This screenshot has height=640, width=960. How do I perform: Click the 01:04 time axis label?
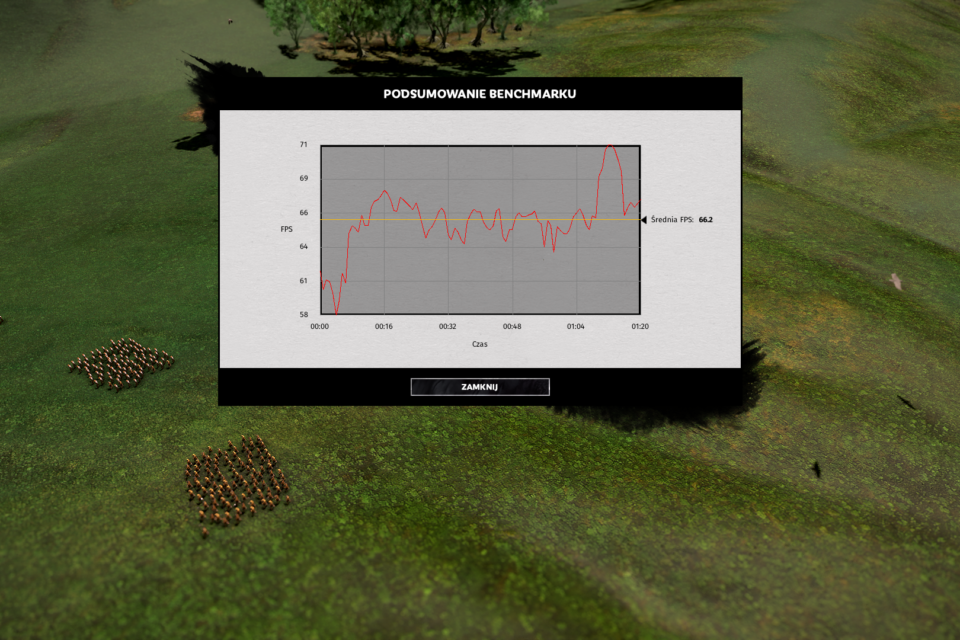(576, 327)
